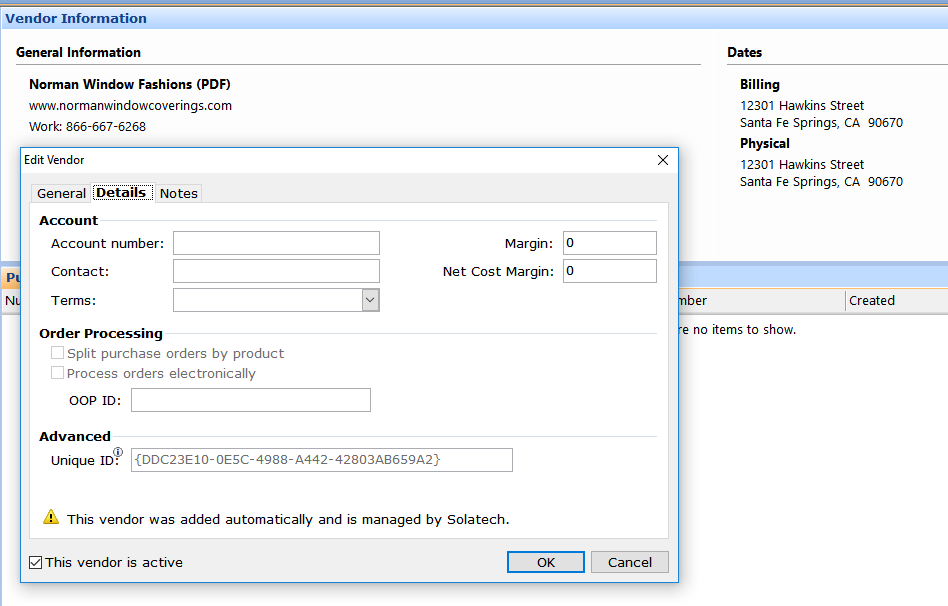Edit the Net Cost Margin field
Viewport: 948px width, 606px height.
(x=609, y=271)
